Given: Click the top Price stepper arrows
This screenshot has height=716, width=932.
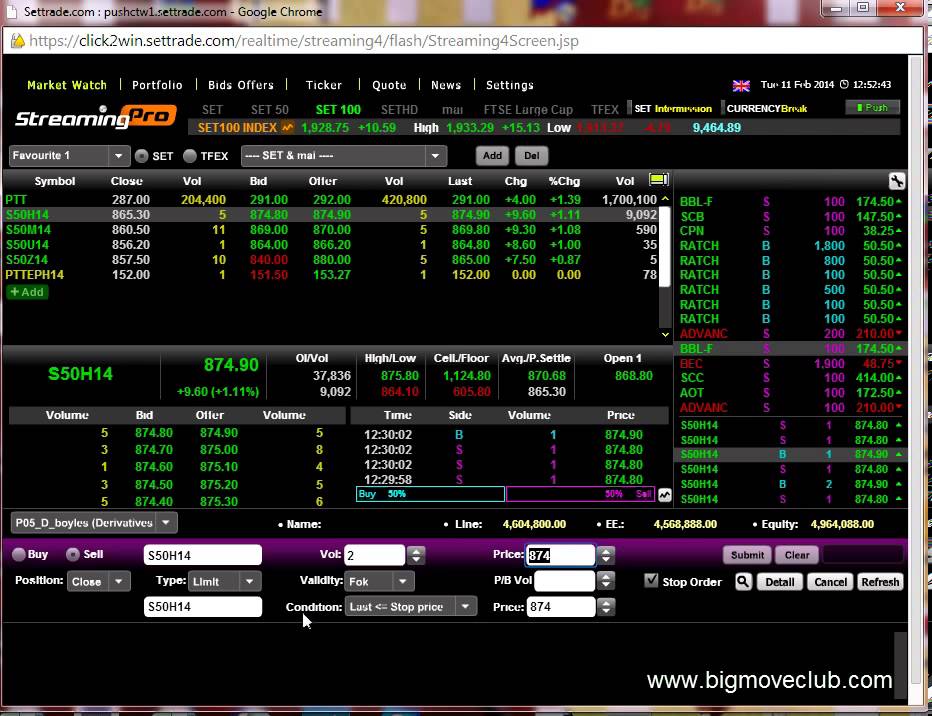Looking at the screenshot, I should [x=606, y=555].
